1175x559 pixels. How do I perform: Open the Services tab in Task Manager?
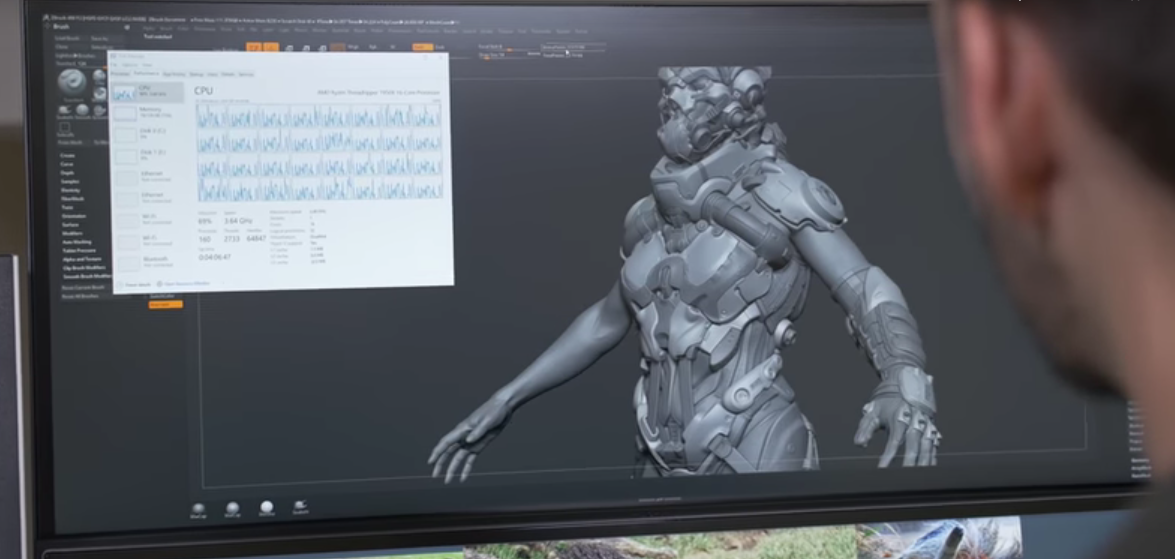(x=246, y=74)
